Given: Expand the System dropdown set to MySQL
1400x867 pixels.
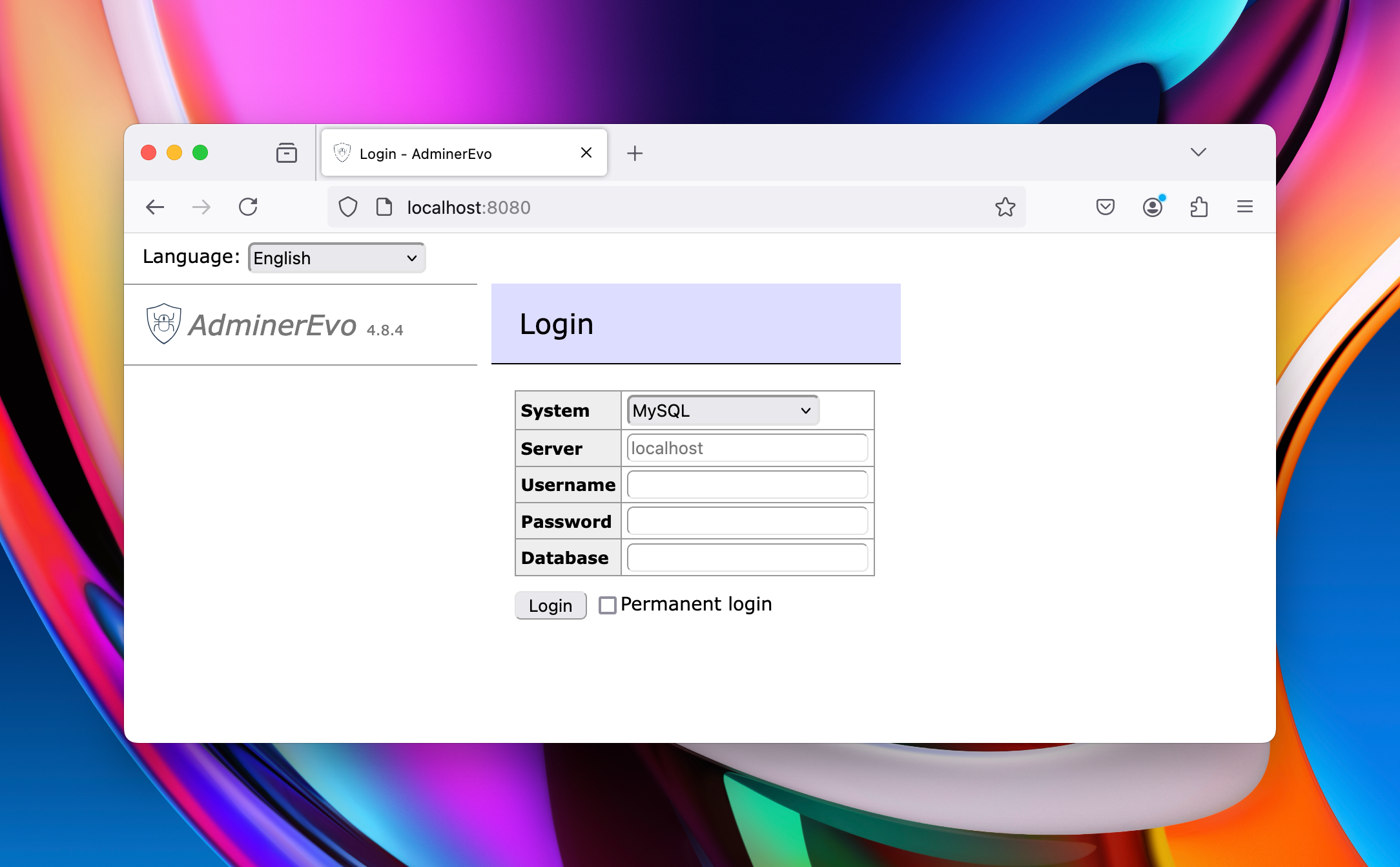Looking at the screenshot, I should coord(723,411).
